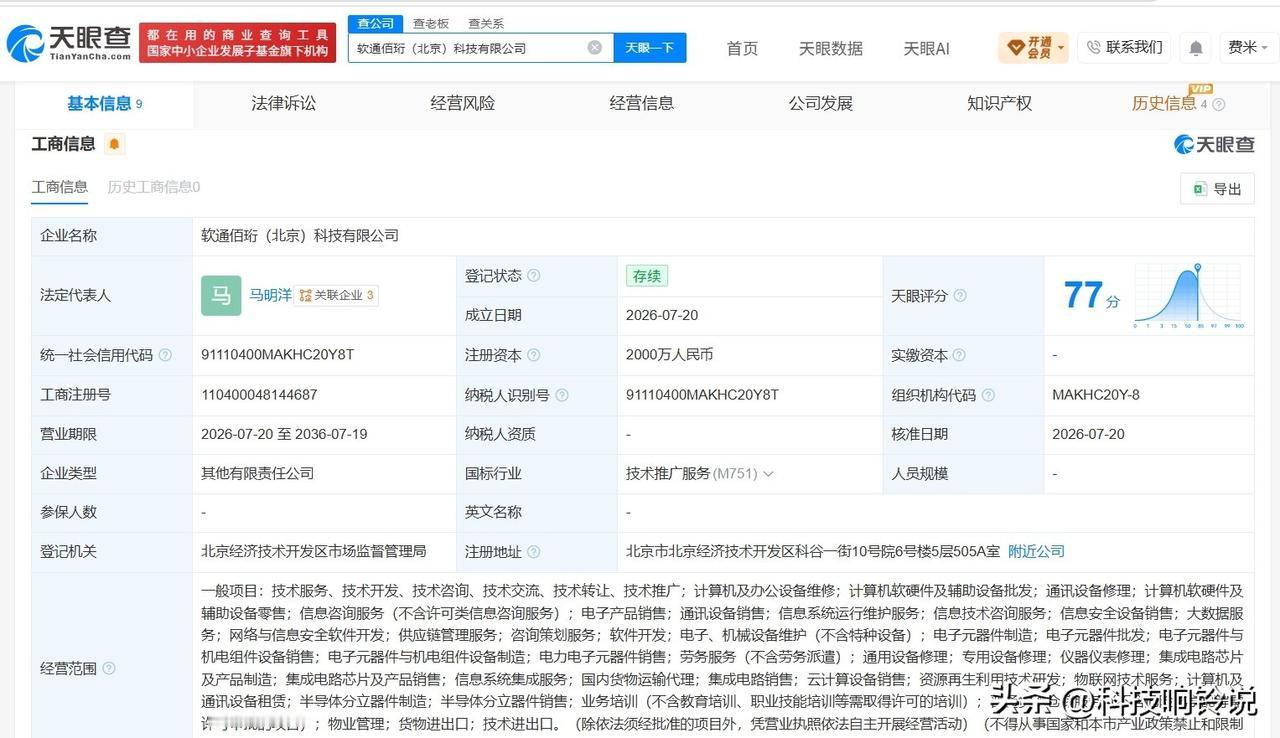
Task: Click the help icon next to 注册资本
Action: click(534, 355)
